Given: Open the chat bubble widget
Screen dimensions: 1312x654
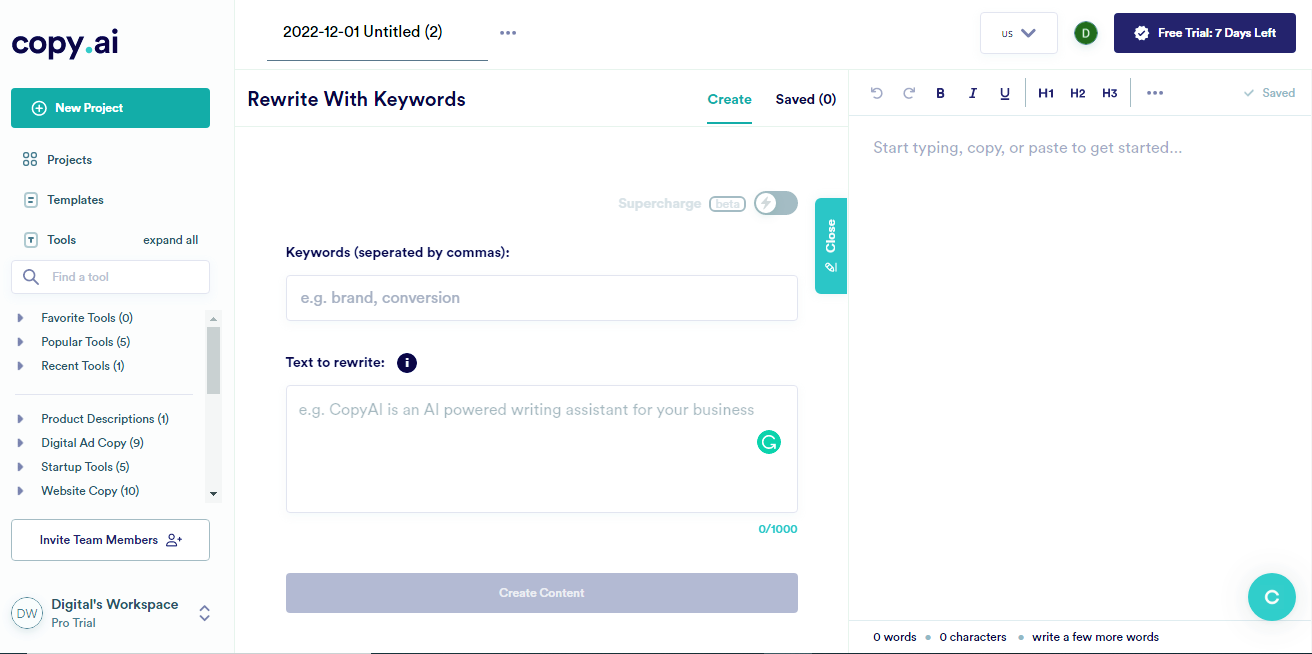Looking at the screenshot, I should (x=1272, y=597).
